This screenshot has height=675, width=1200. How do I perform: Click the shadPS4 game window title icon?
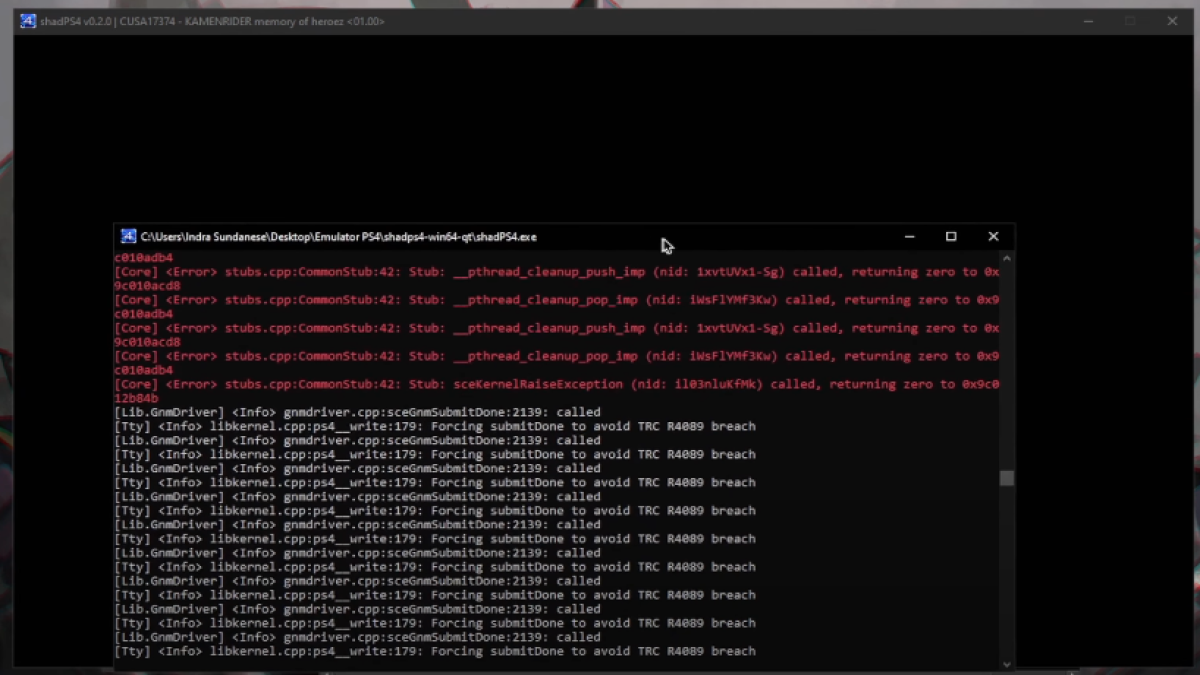[x=28, y=21]
